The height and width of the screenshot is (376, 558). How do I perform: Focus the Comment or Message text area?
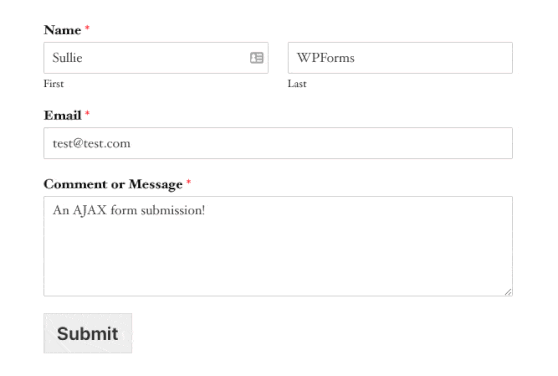pos(278,246)
